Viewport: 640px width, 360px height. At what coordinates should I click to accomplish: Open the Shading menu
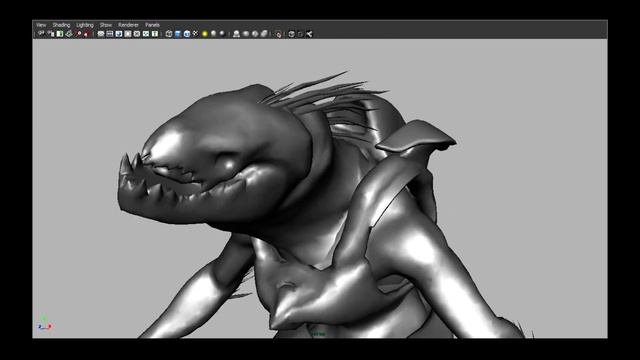[61, 25]
